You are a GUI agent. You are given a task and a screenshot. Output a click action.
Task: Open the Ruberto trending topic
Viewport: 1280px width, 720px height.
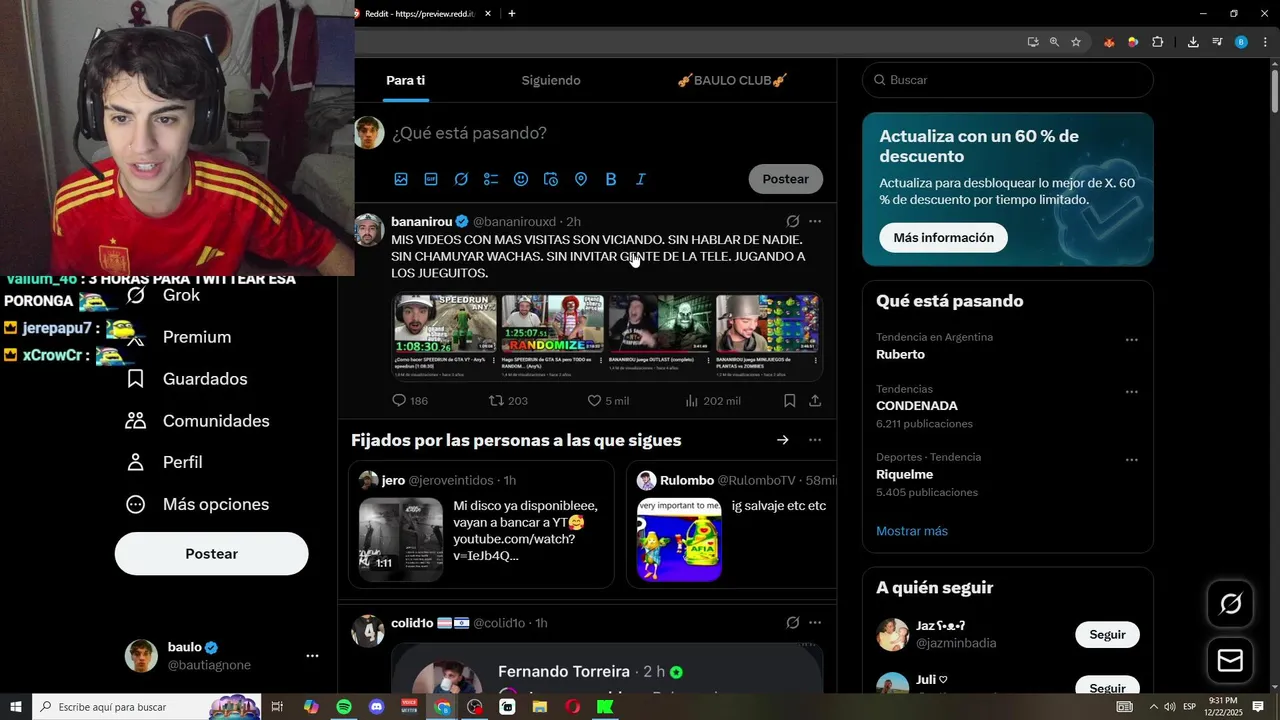900,354
